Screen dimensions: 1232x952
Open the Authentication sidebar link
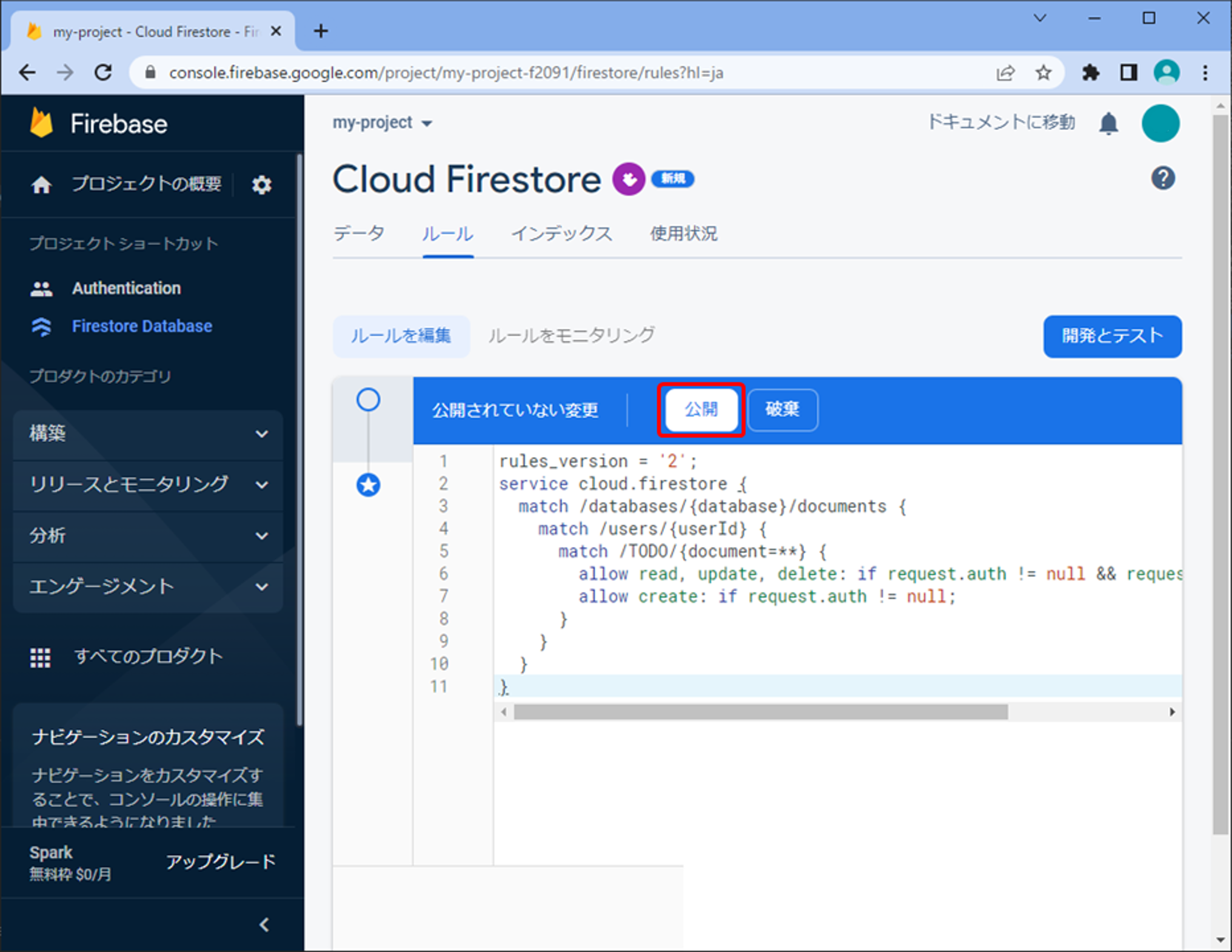pyautogui.click(x=126, y=289)
